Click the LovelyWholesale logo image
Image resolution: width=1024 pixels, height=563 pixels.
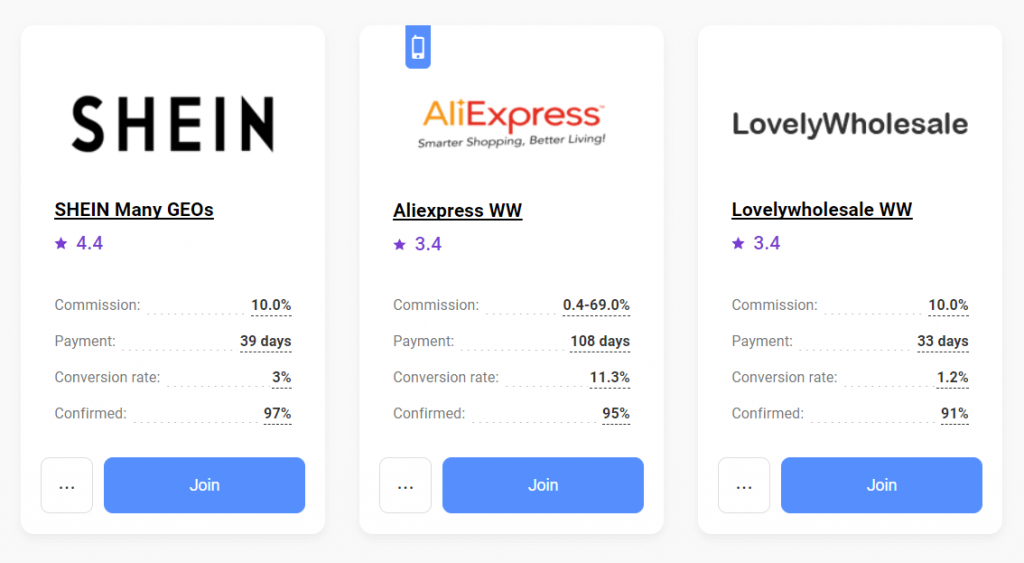850,124
